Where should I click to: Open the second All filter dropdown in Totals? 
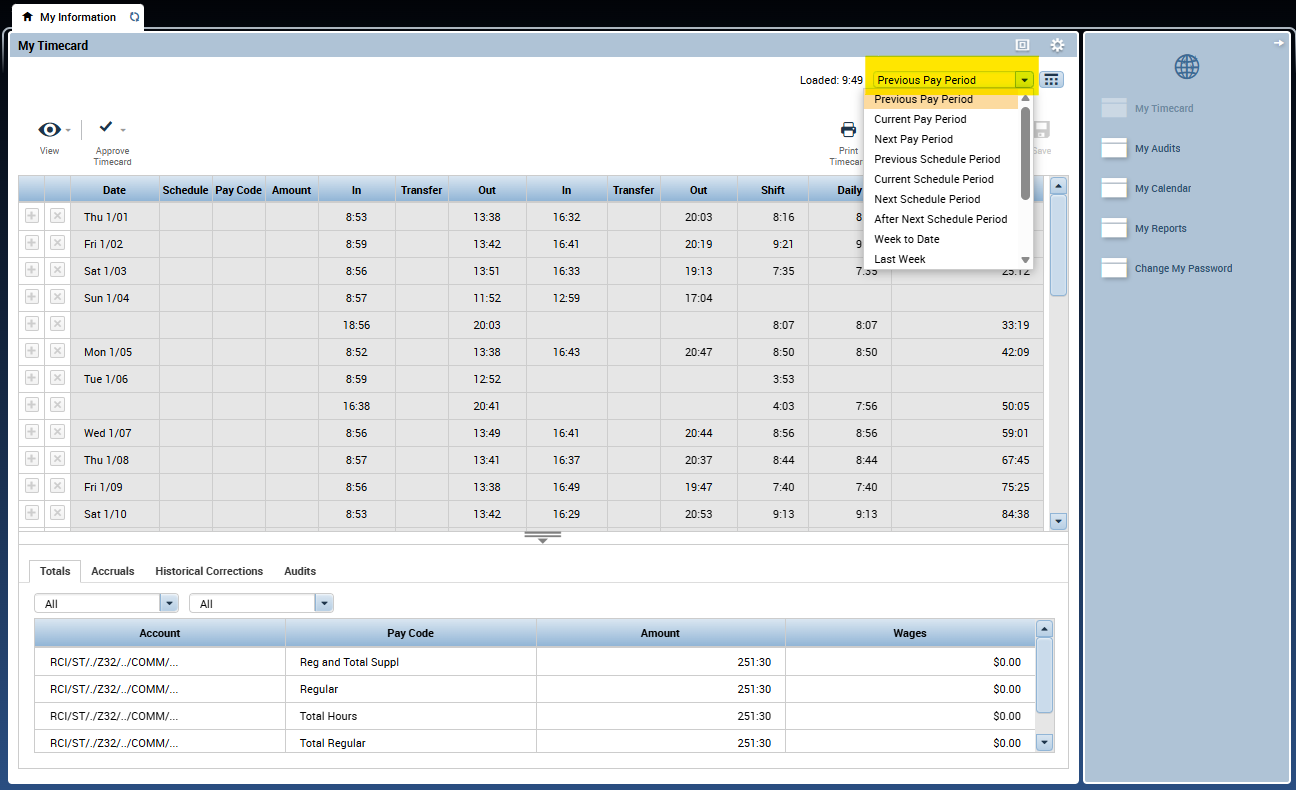[x=324, y=603]
